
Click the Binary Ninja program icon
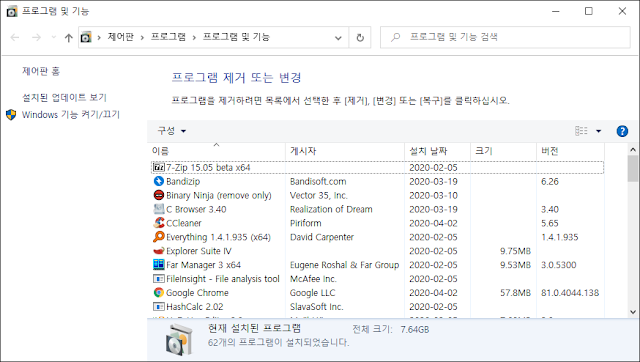158,195
